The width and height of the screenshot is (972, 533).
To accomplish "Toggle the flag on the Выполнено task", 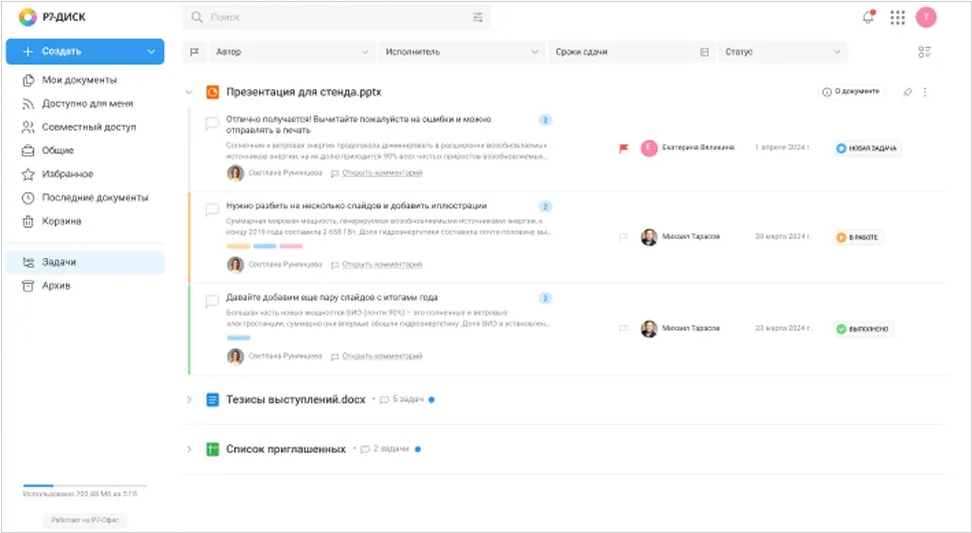I will tap(624, 328).
